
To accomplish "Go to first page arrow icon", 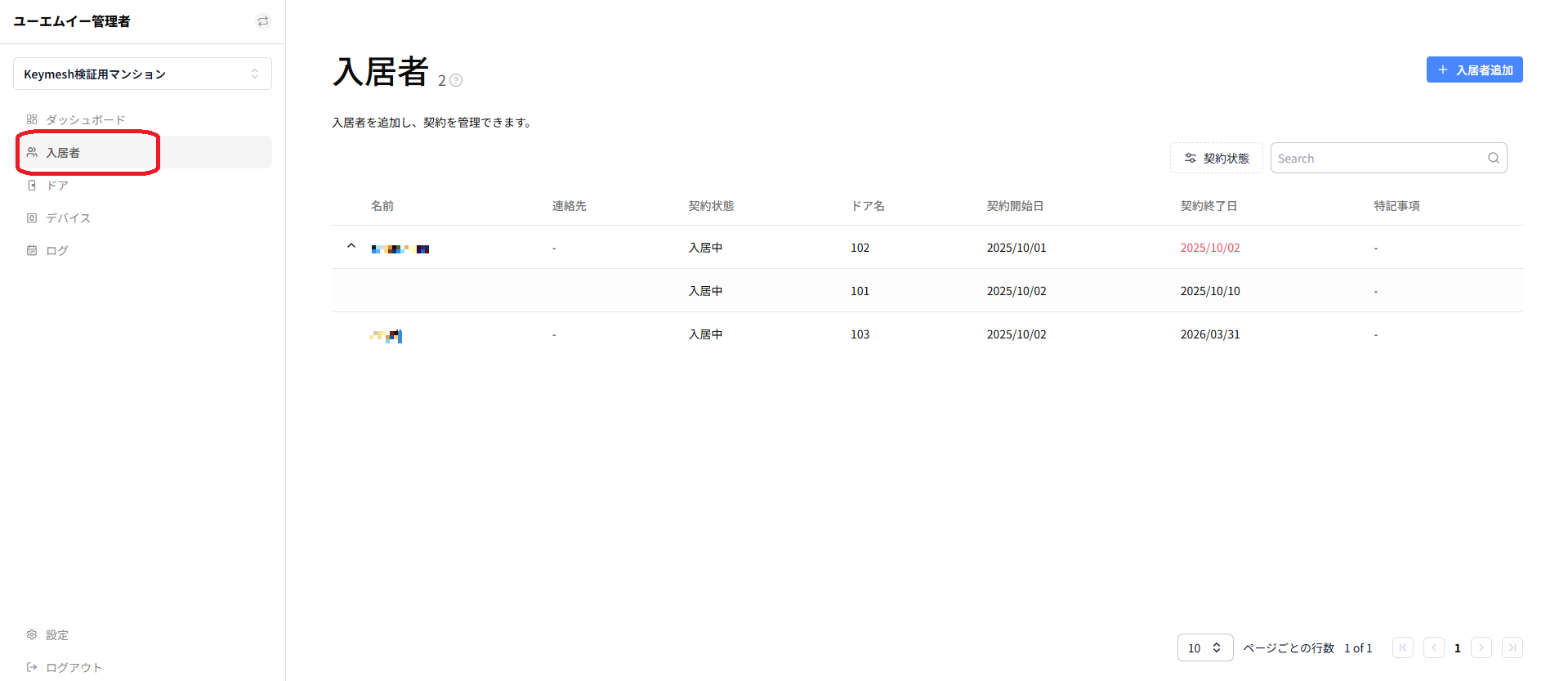I will (x=1403, y=647).
